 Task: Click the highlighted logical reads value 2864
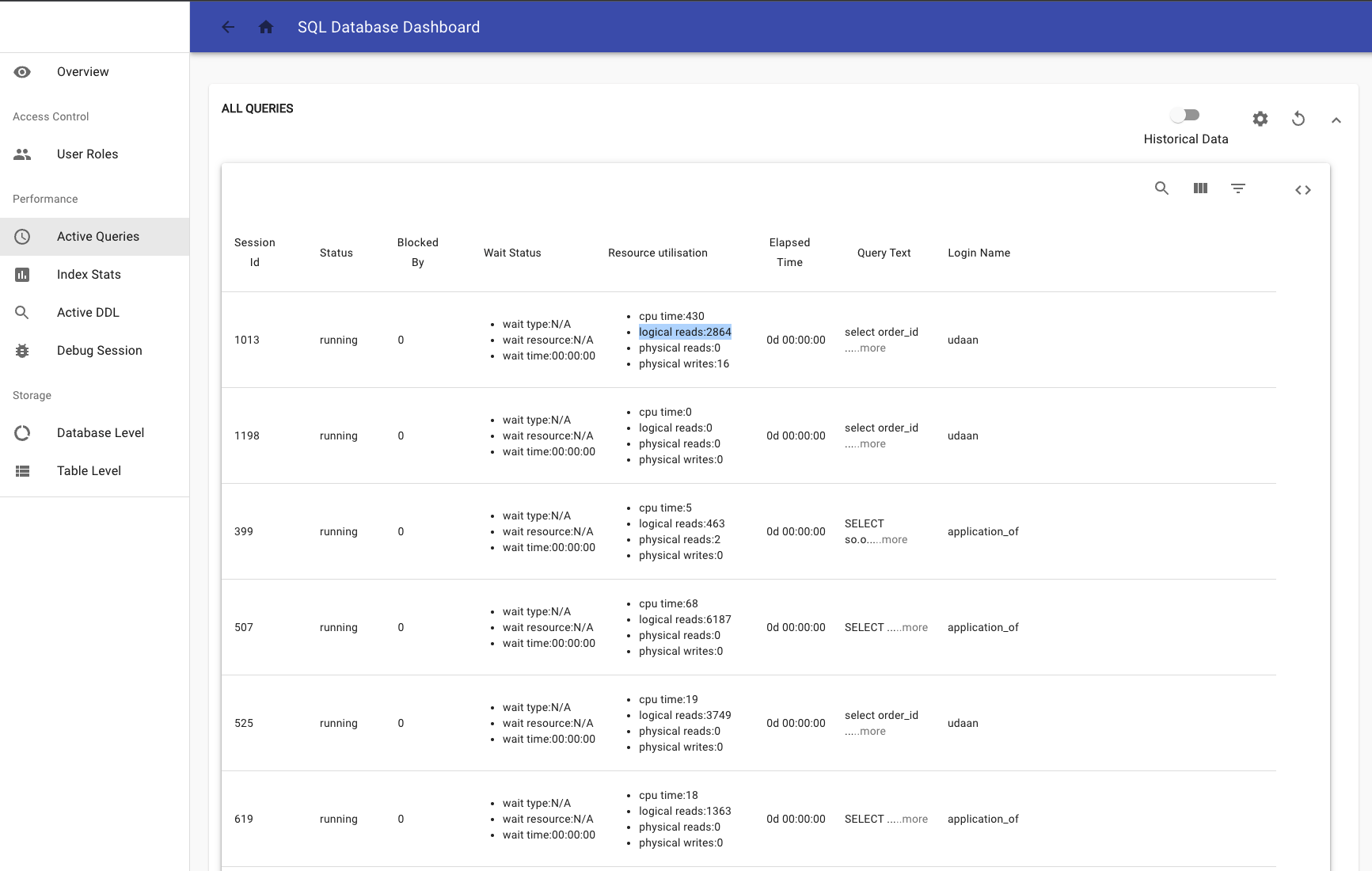coord(685,332)
